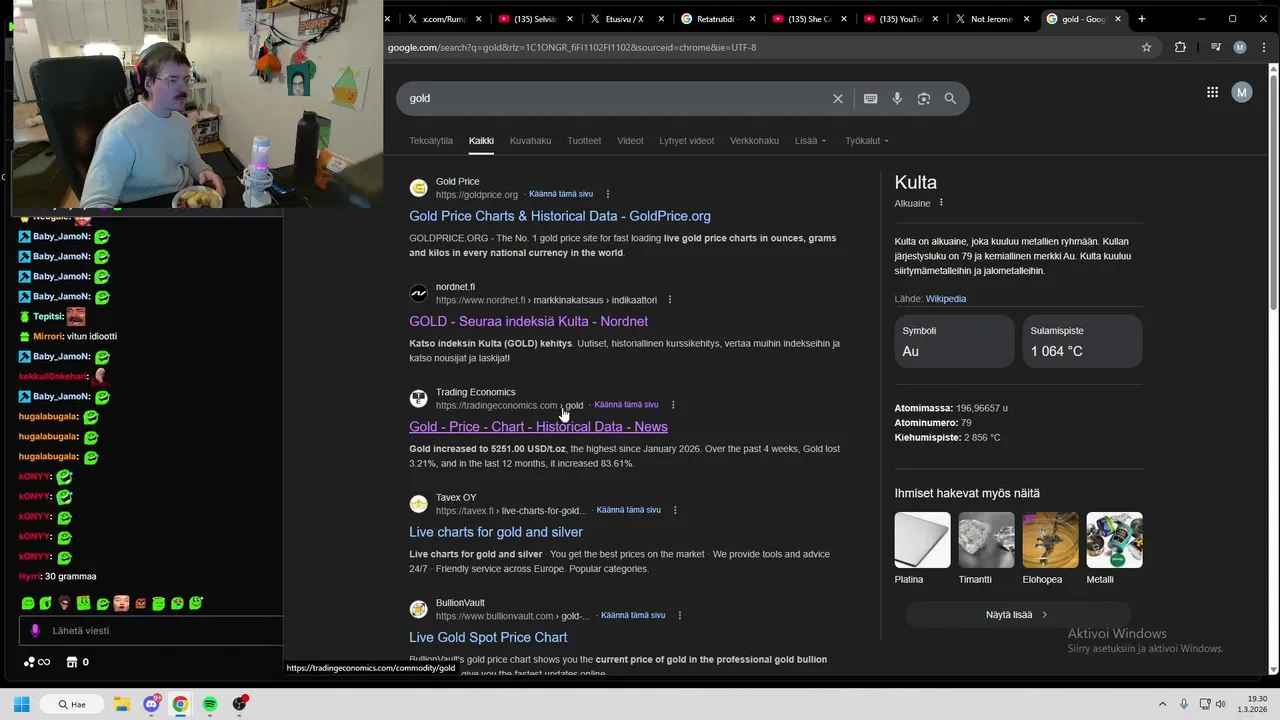Close the x.com/Rump browser tab
This screenshot has width=1280, height=720.
(478, 19)
